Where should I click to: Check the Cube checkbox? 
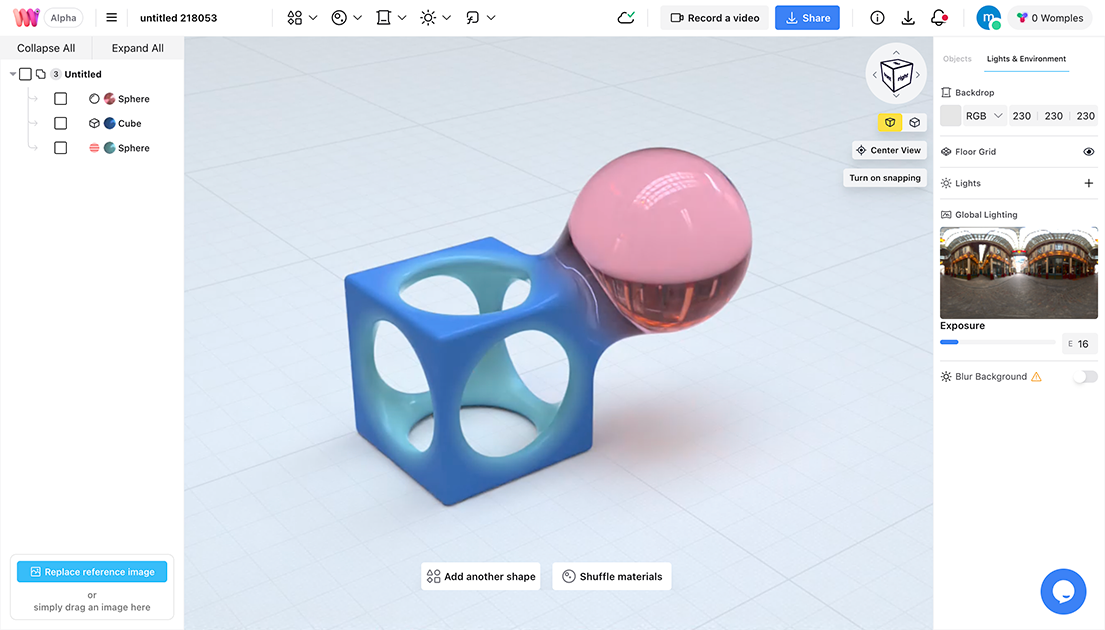pos(61,123)
